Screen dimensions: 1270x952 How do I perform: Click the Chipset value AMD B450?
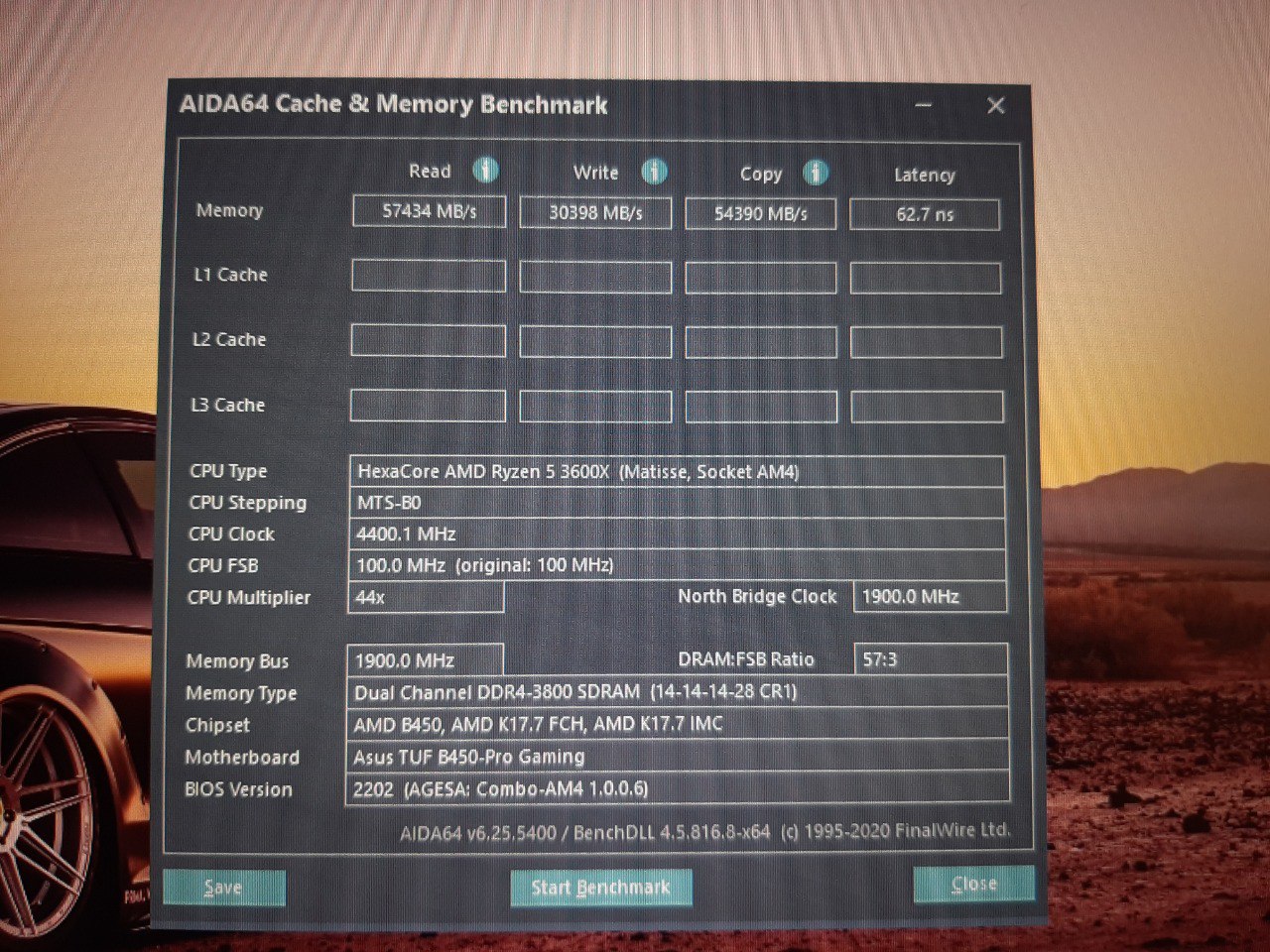[x=678, y=724]
